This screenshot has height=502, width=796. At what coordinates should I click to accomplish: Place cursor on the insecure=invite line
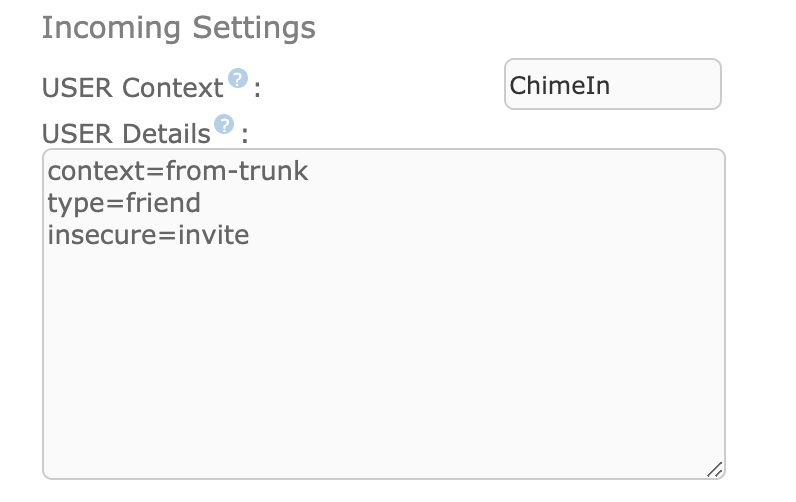(x=148, y=235)
